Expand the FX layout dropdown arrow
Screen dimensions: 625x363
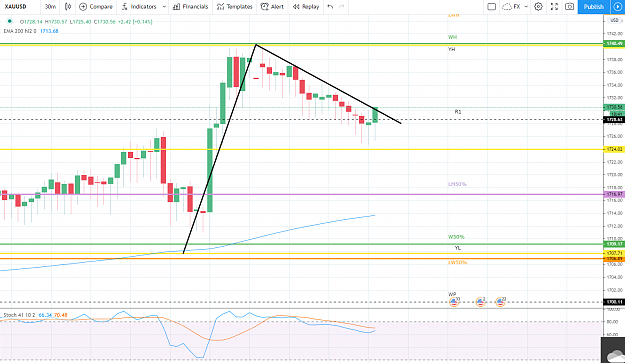point(526,7)
